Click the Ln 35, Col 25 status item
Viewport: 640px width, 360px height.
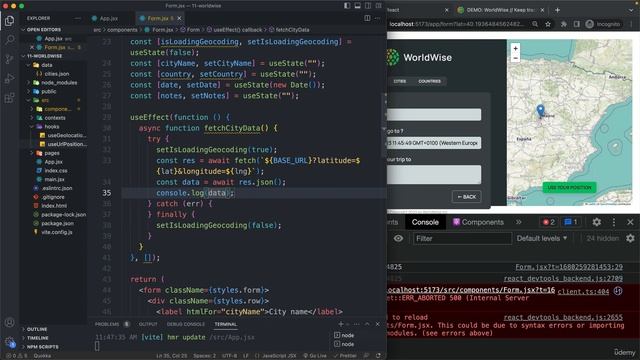pos(171,356)
